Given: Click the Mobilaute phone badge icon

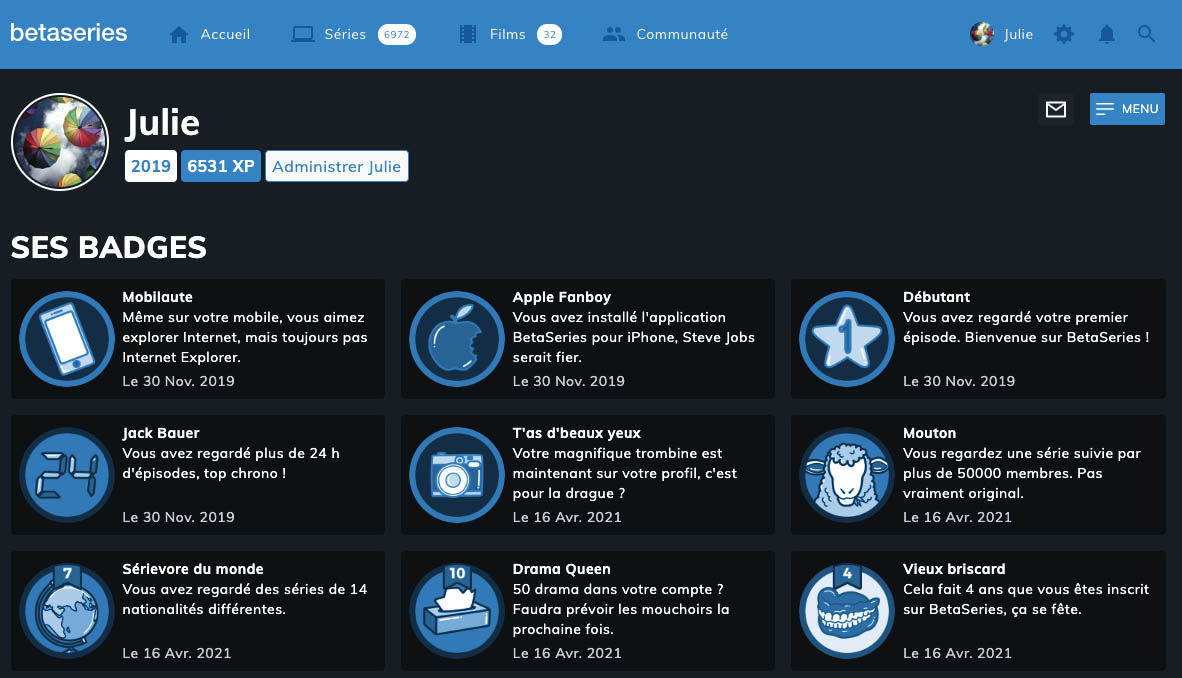Looking at the screenshot, I should 66,339.
